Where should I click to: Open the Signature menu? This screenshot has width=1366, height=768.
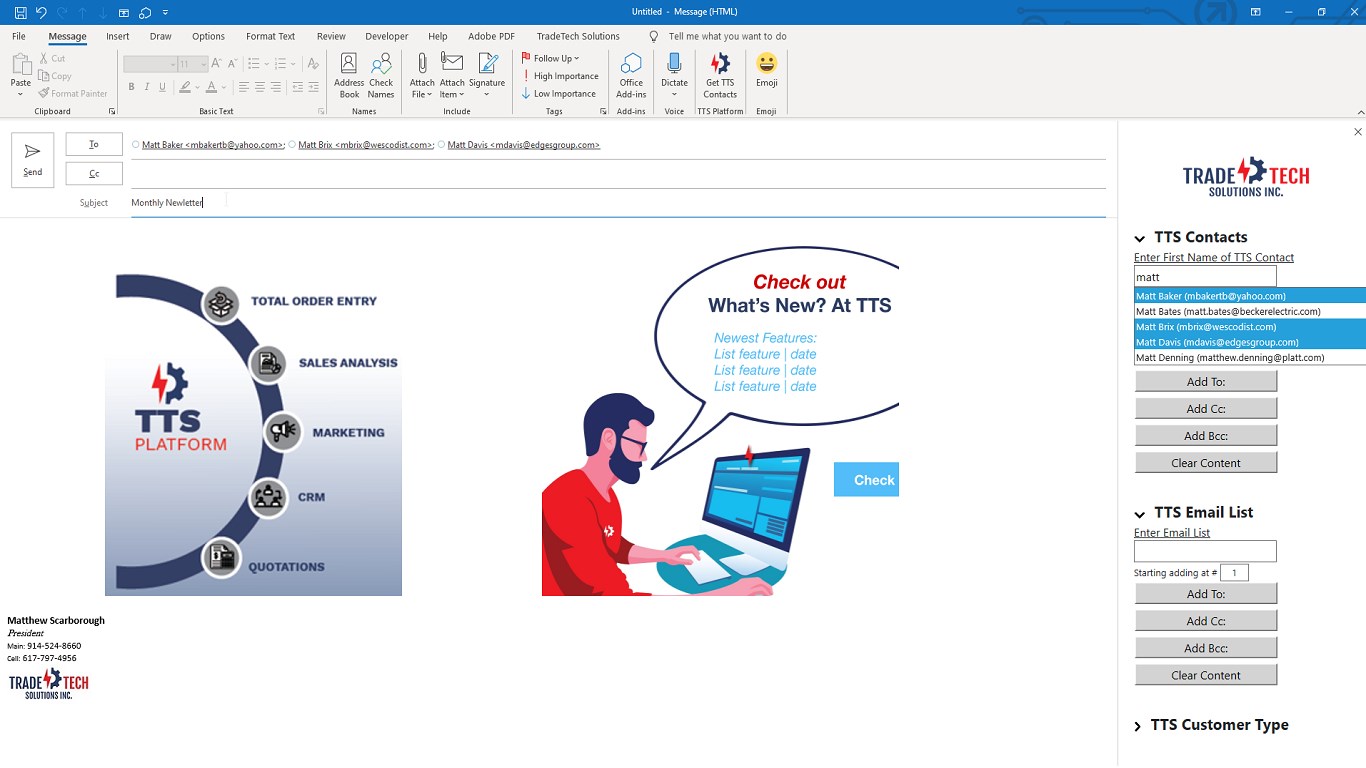click(x=487, y=76)
